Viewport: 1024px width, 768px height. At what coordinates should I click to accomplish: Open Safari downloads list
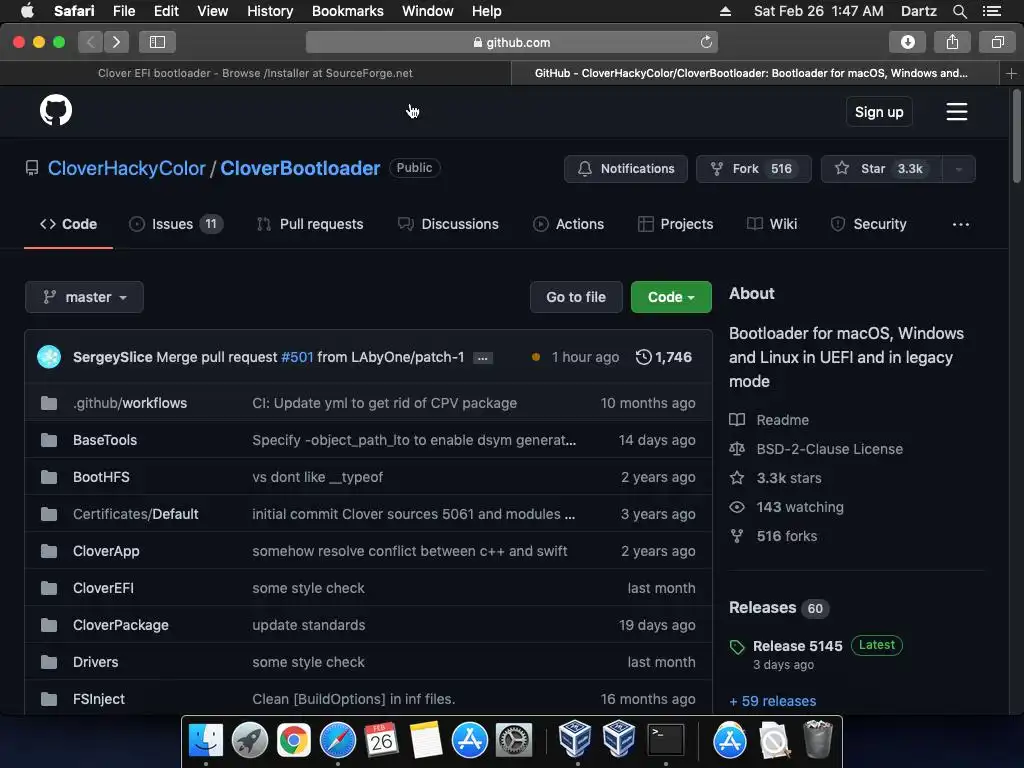point(908,42)
